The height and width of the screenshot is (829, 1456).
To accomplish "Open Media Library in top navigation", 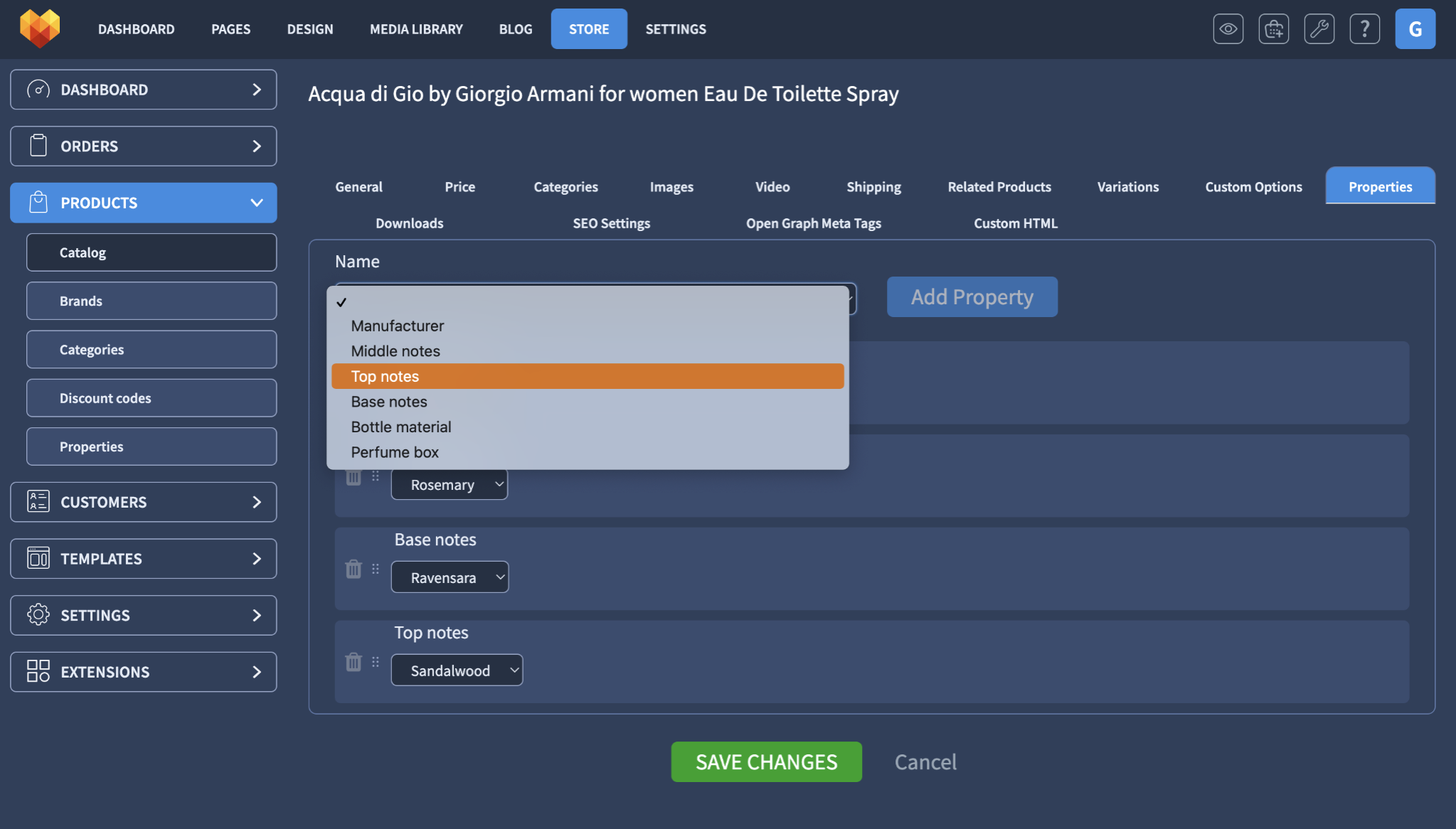I will [416, 29].
